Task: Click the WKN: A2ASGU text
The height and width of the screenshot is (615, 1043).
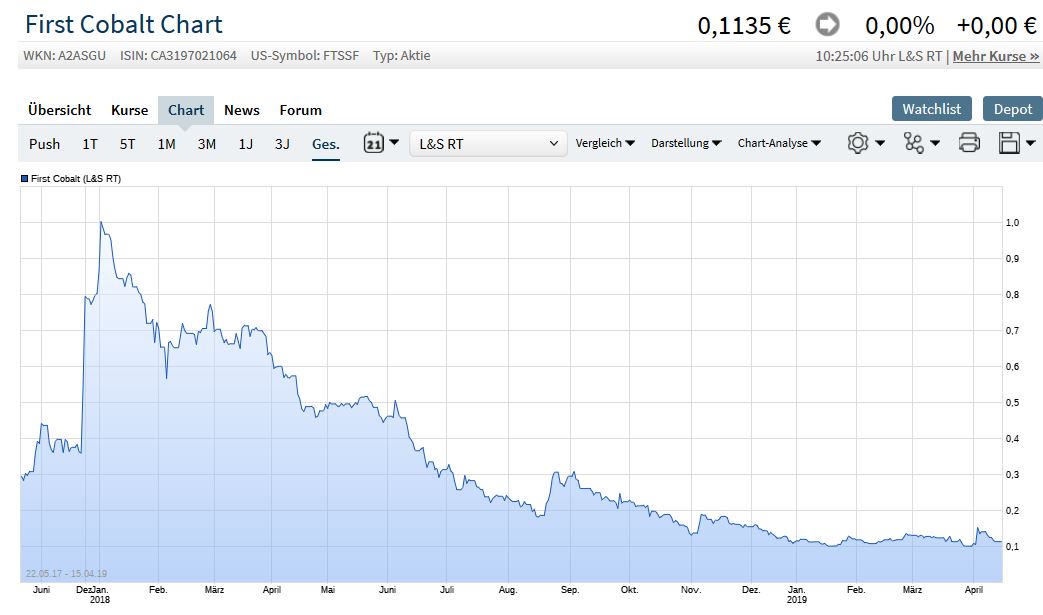Action: (65, 56)
